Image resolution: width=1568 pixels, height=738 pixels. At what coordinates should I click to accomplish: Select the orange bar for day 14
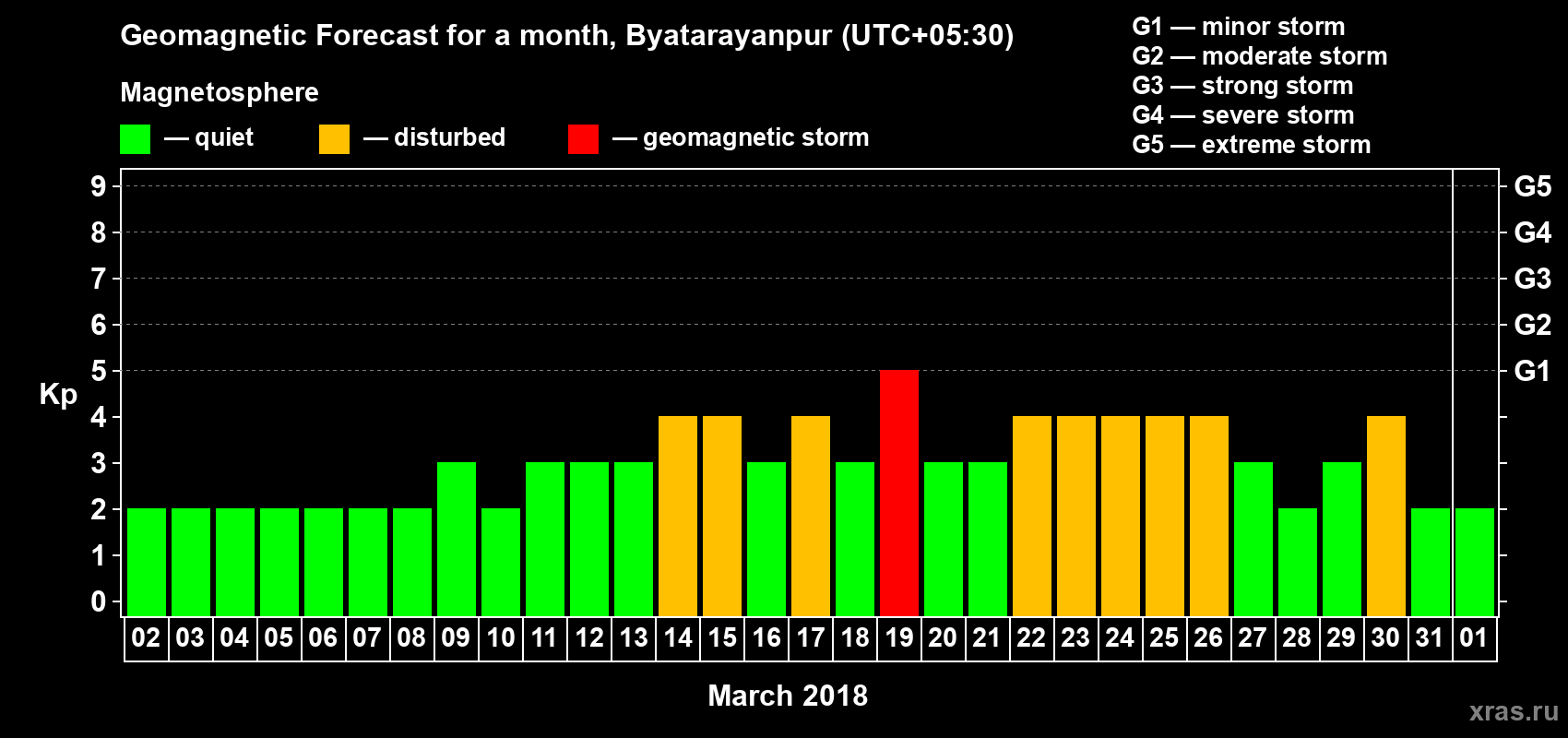[678, 516]
